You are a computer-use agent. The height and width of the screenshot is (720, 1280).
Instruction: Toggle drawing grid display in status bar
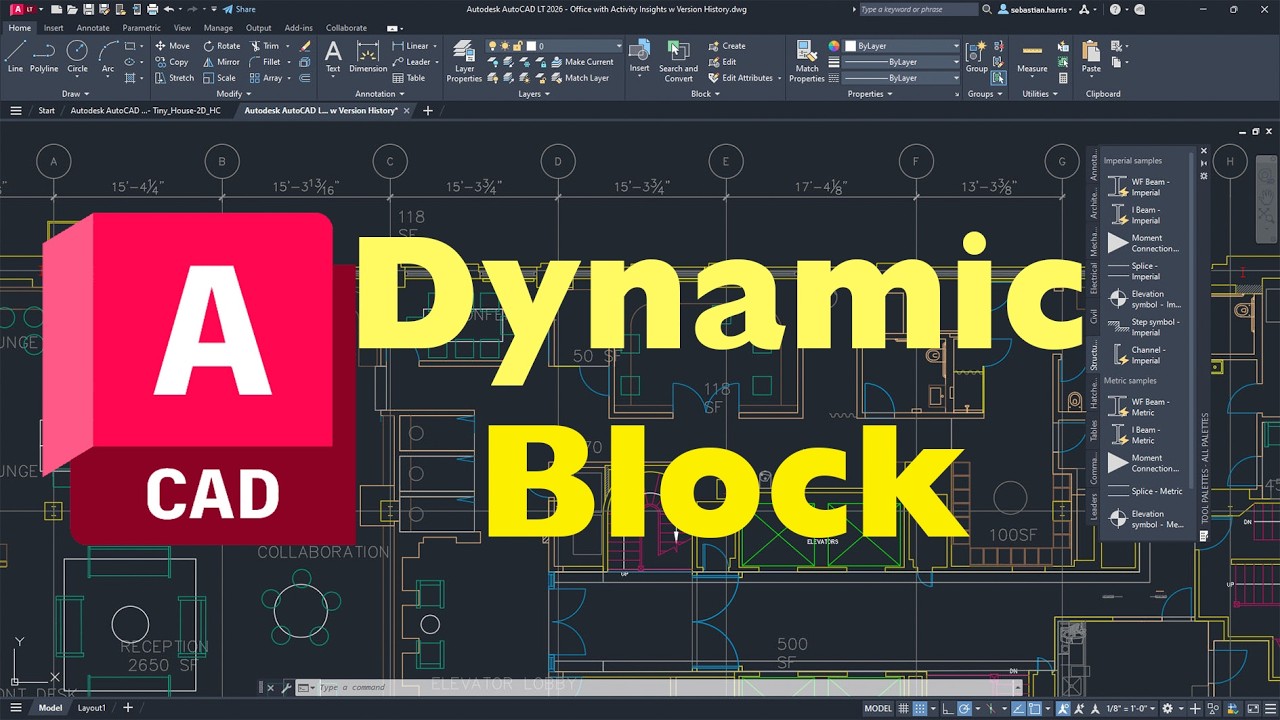point(903,709)
